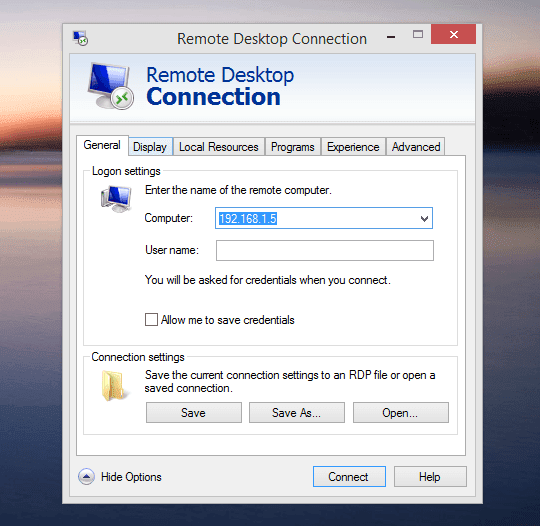
Task: Click the large Remote Desktop monitor logo
Action: point(110,86)
